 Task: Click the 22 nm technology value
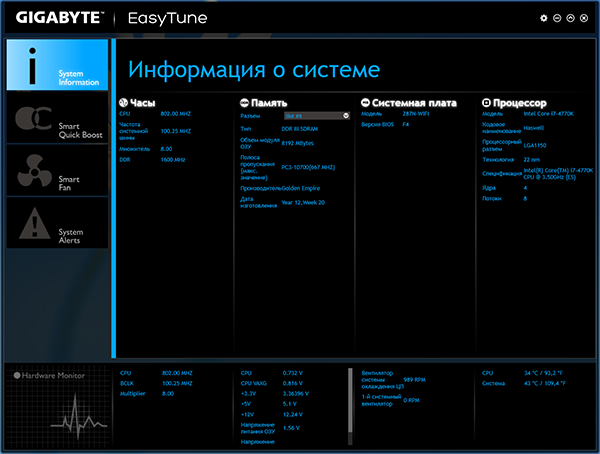pos(532,160)
